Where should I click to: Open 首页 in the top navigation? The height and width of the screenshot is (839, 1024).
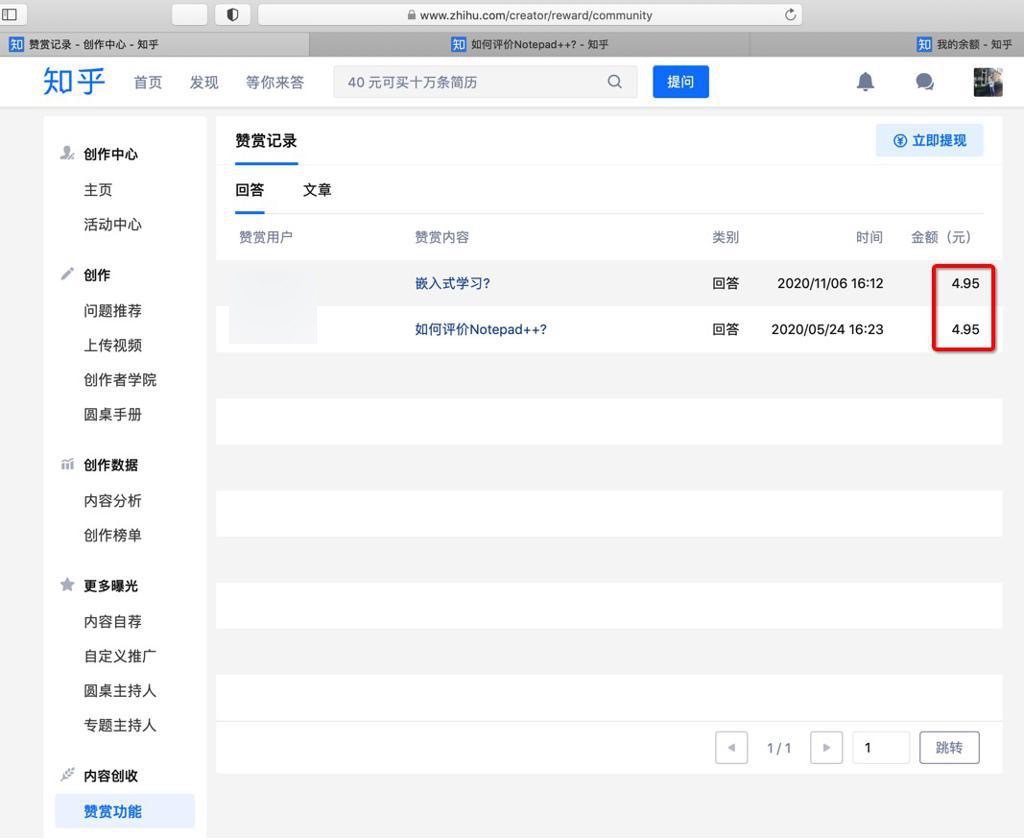[x=148, y=82]
